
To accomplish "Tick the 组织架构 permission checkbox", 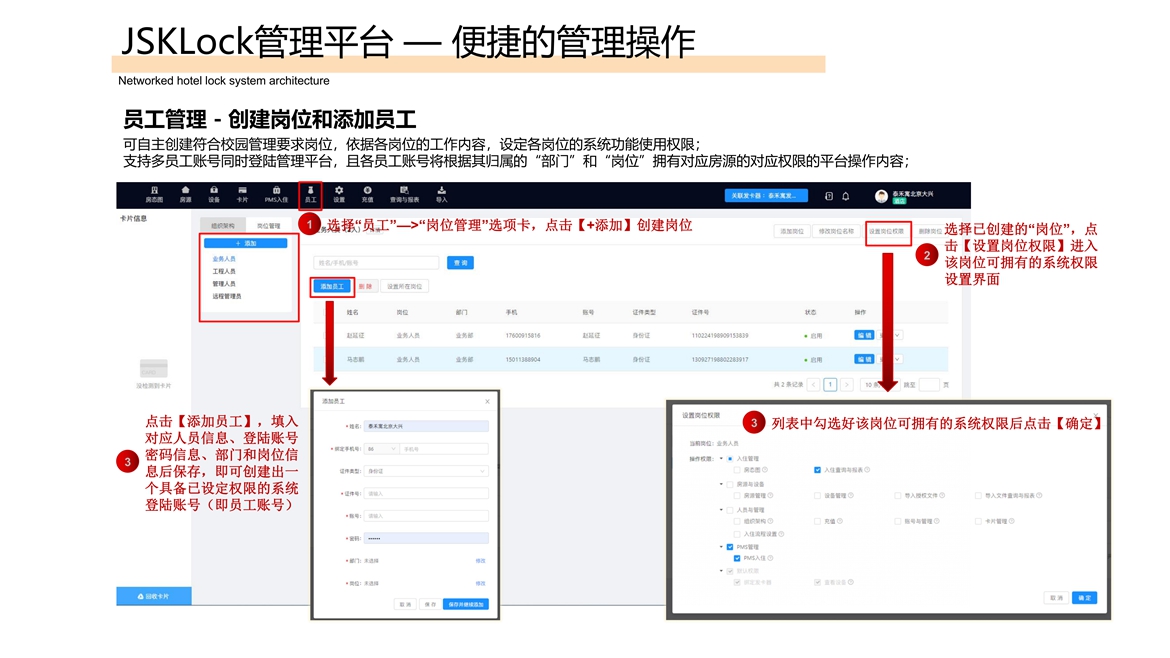I will 737,521.
